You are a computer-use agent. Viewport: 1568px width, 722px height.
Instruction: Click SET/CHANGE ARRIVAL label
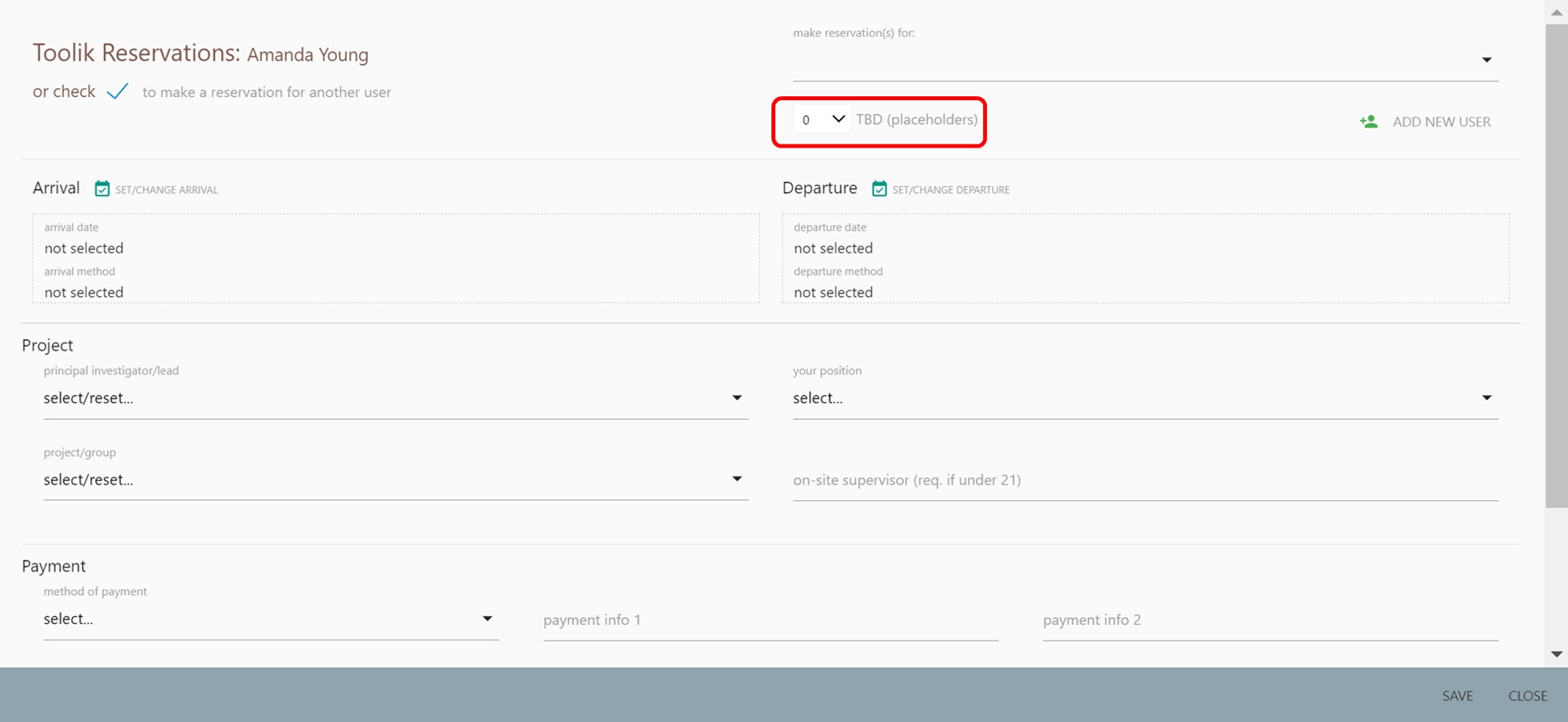pyautogui.click(x=167, y=190)
